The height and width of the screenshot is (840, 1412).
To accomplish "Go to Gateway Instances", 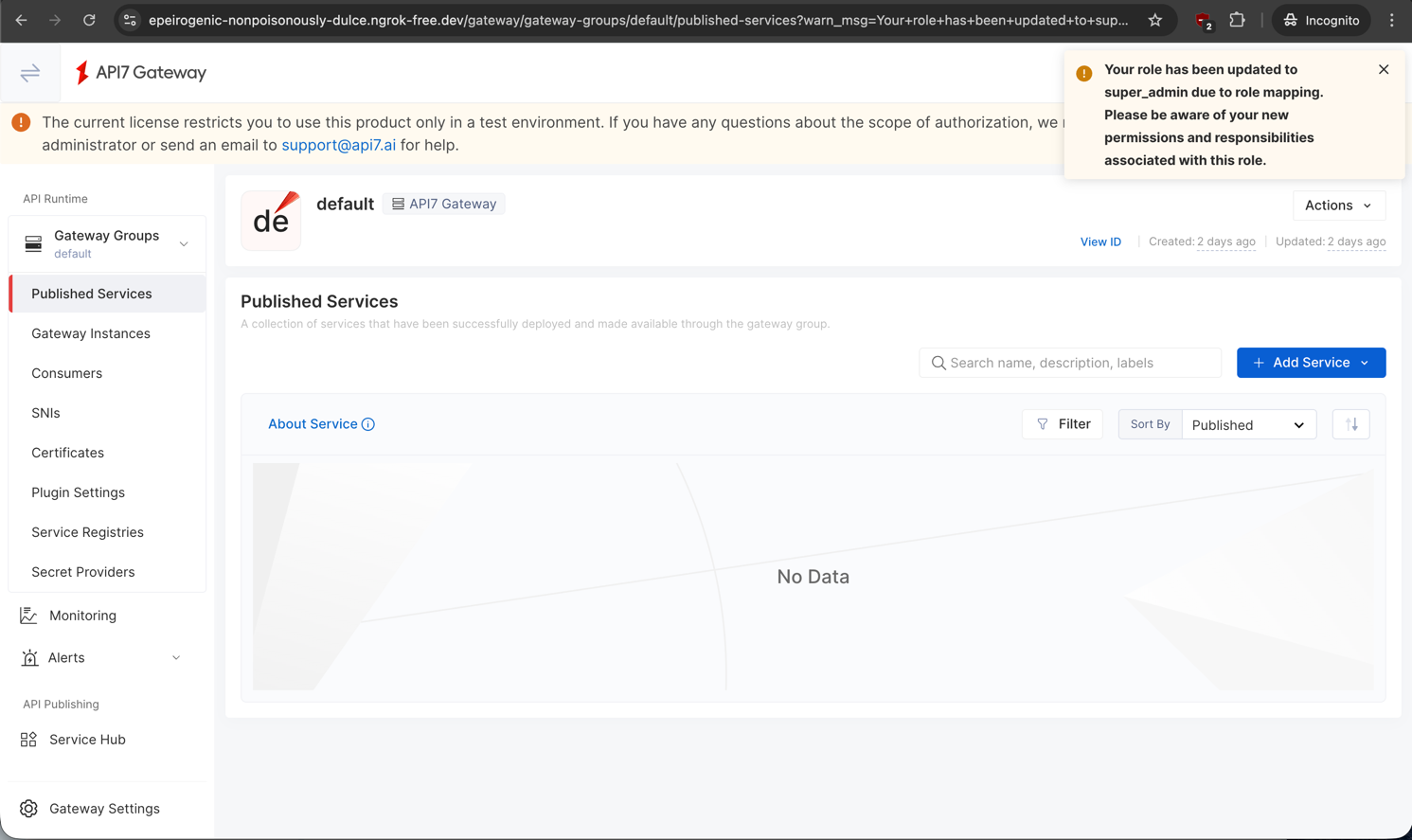I will 91,333.
